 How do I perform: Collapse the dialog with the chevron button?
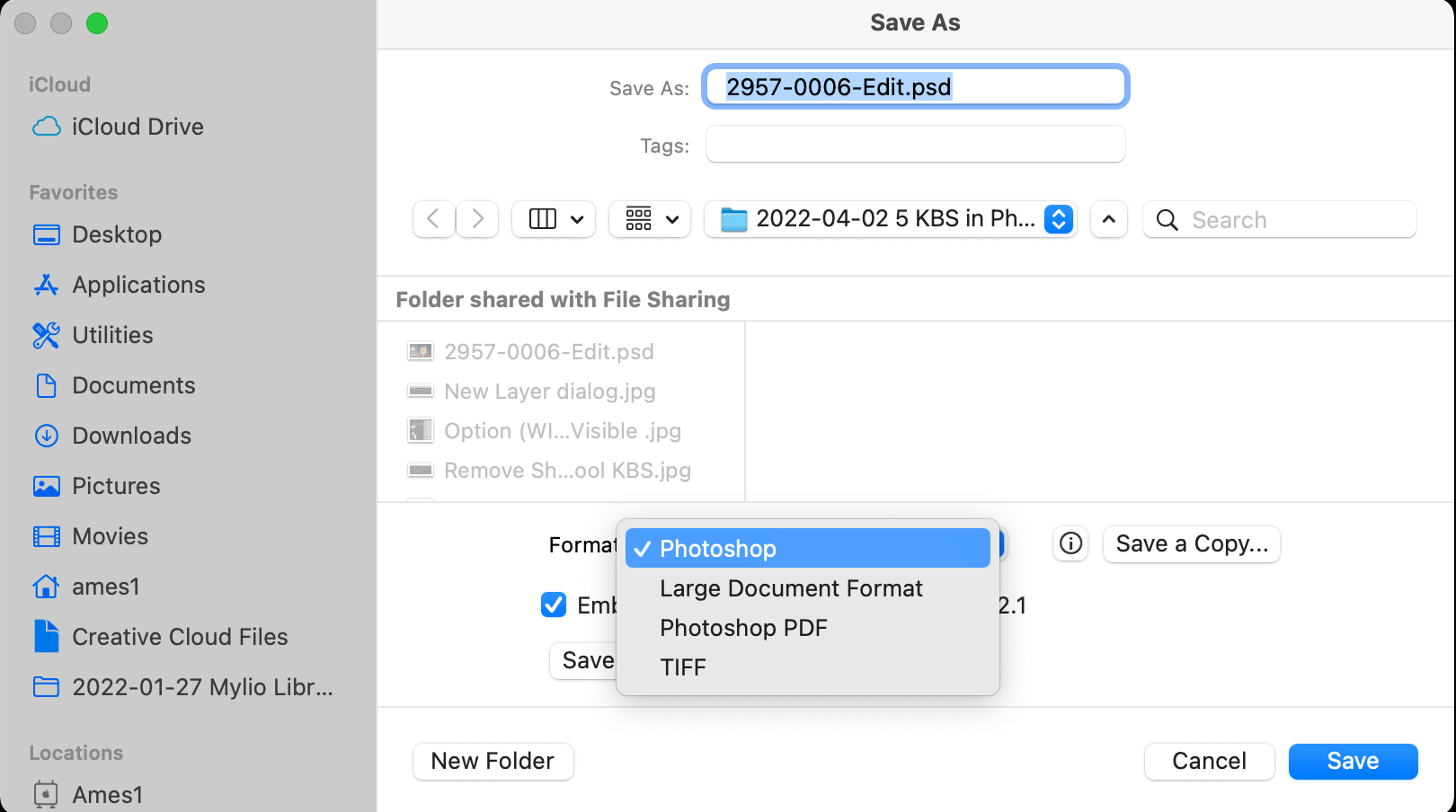tap(1109, 219)
